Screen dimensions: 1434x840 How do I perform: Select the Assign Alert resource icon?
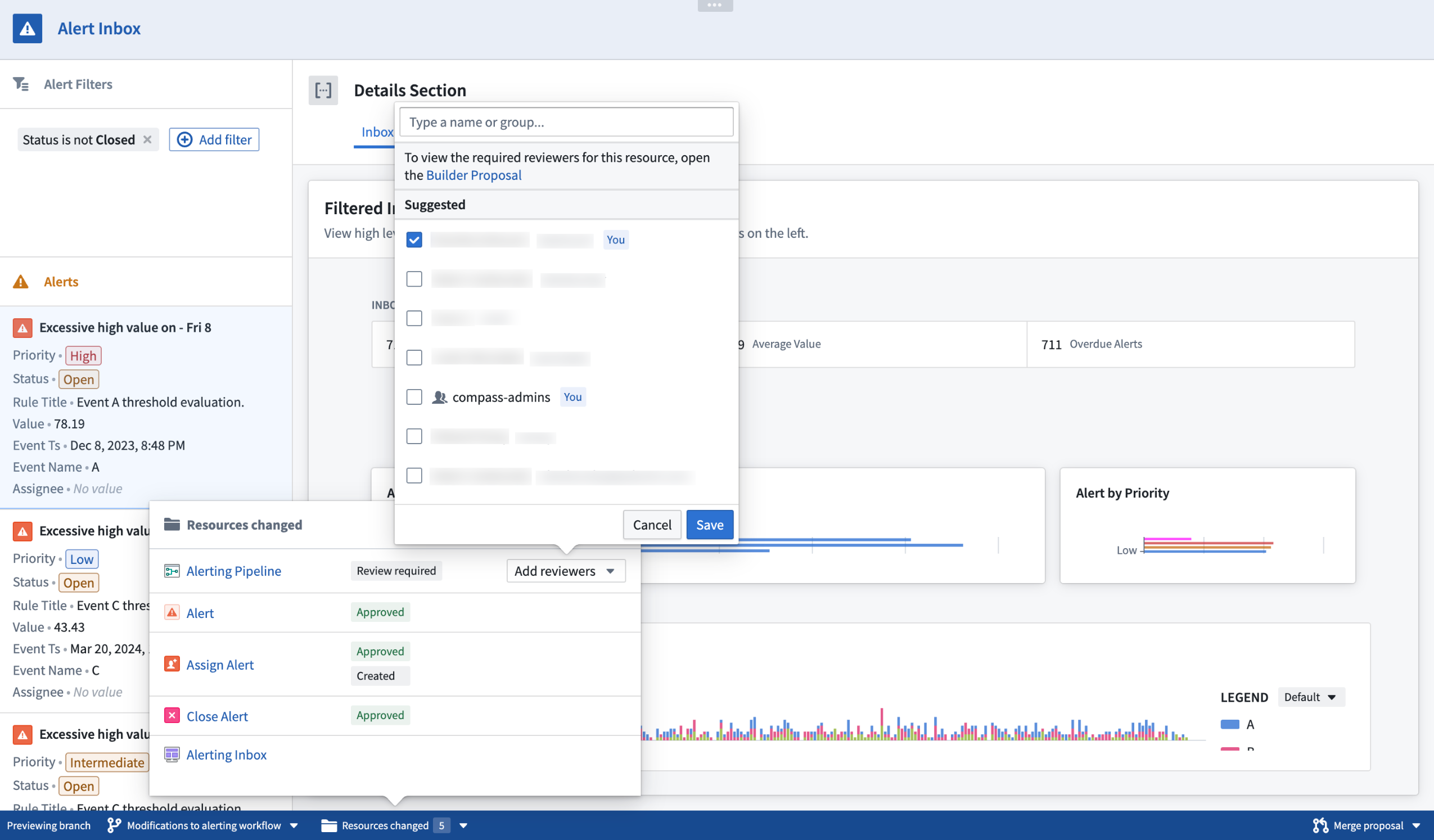click(172, 663)
